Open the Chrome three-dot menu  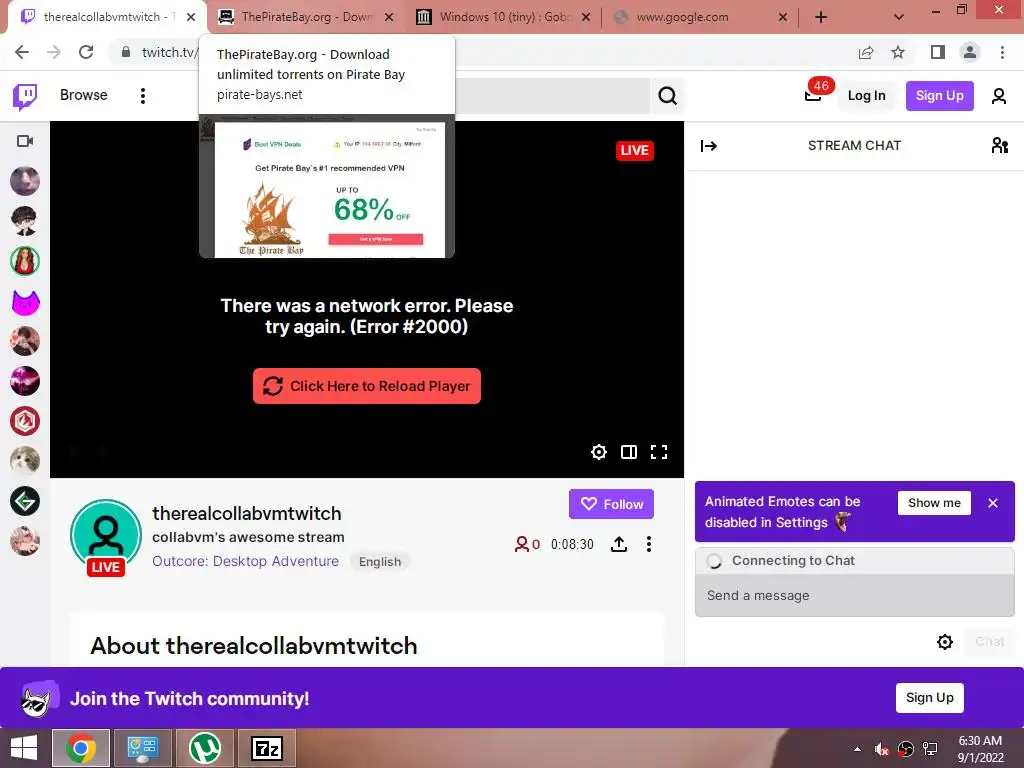(1002, 52)
